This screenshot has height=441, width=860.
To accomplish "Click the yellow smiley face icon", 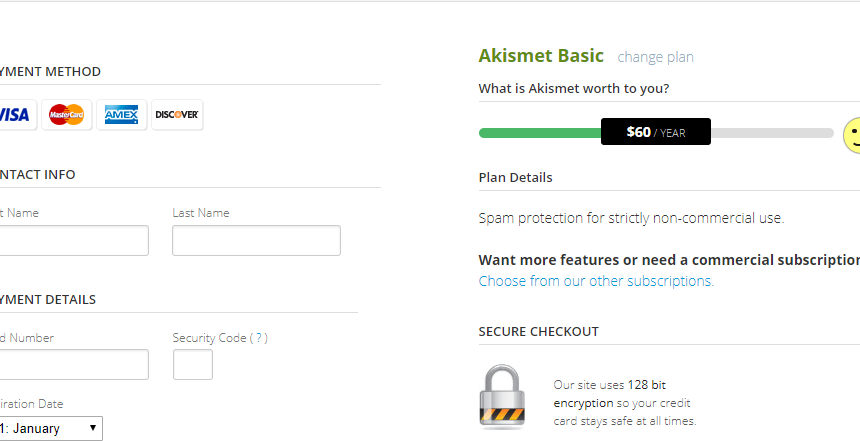I will point(852,135).
